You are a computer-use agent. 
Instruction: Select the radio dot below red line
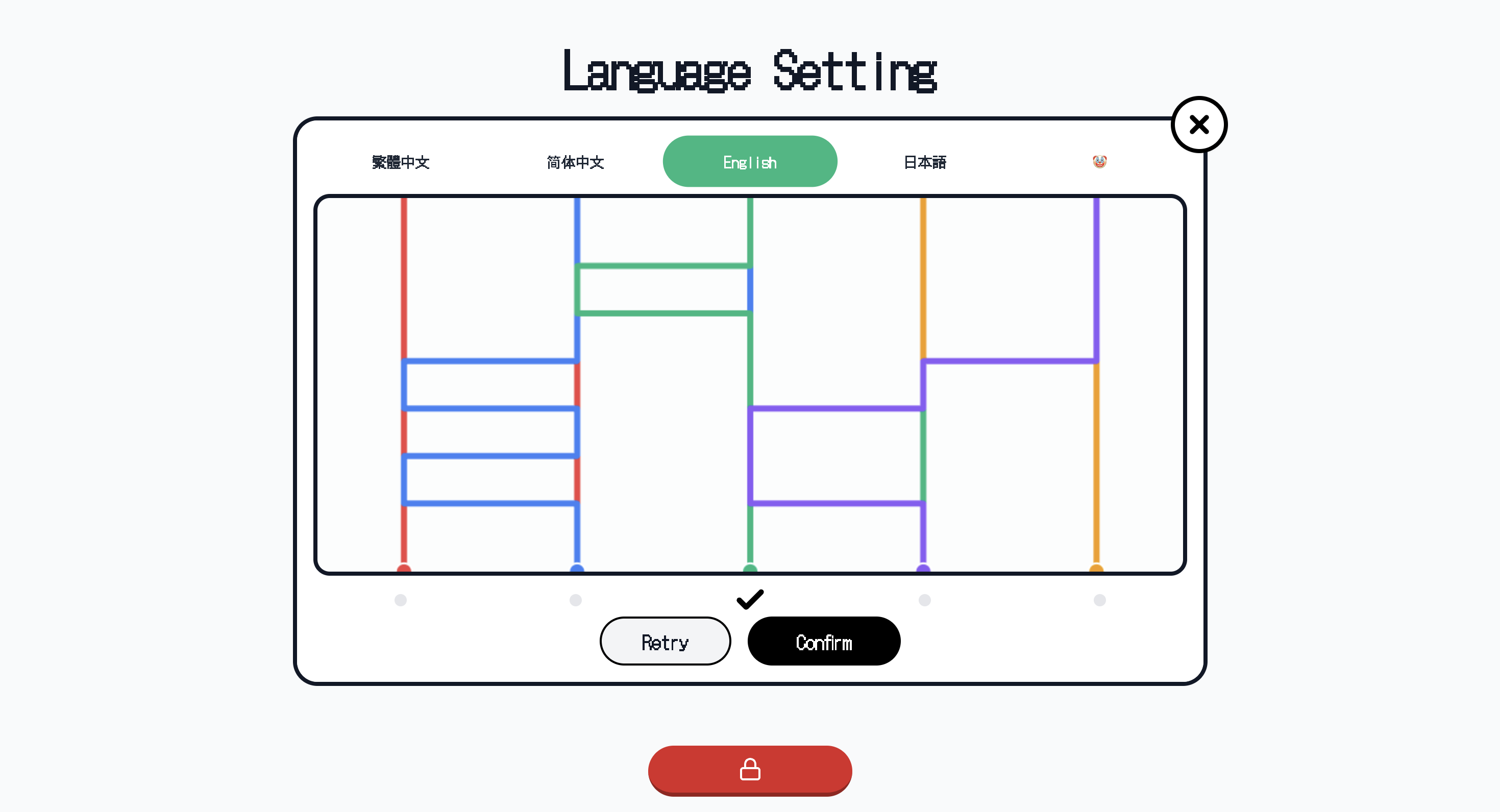point(401,600)
